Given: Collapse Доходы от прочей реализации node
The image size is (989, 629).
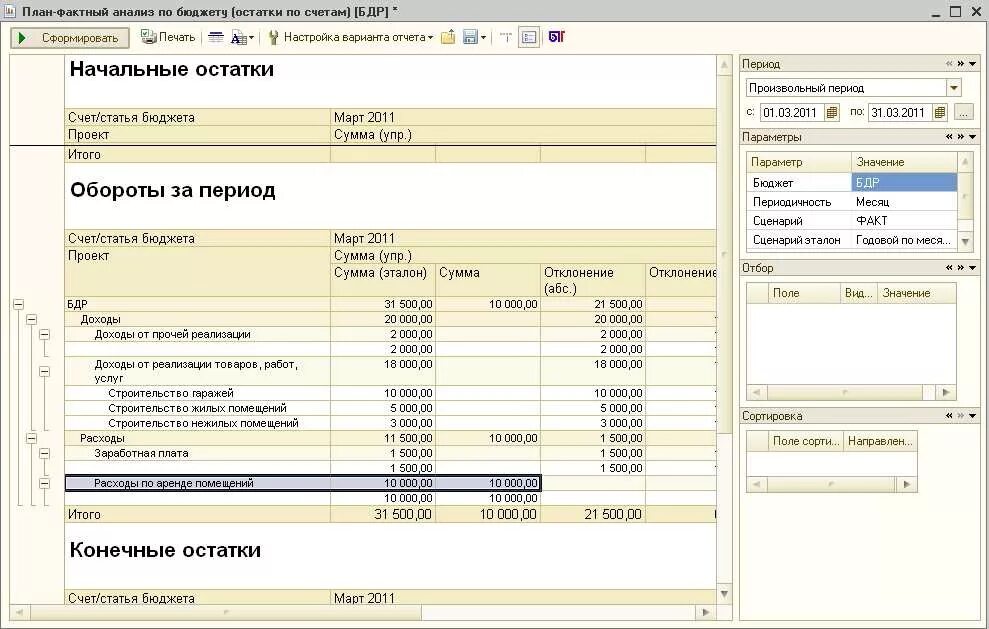Looking at the screenshot, I should (44, 334).
